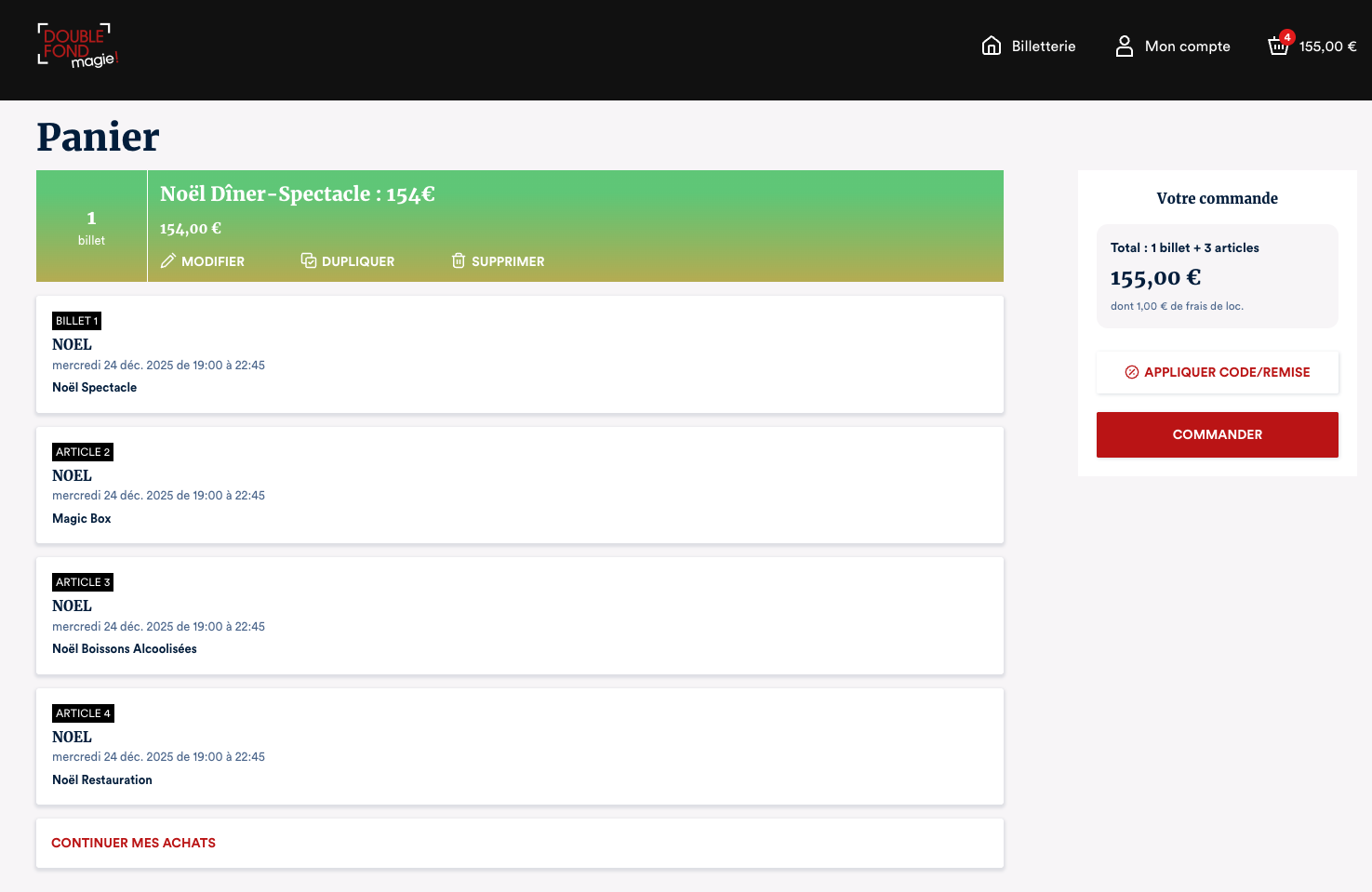This screenshot has width=1372, height=892.
Task: Open the shopping basket icon
Action: 1278,47
